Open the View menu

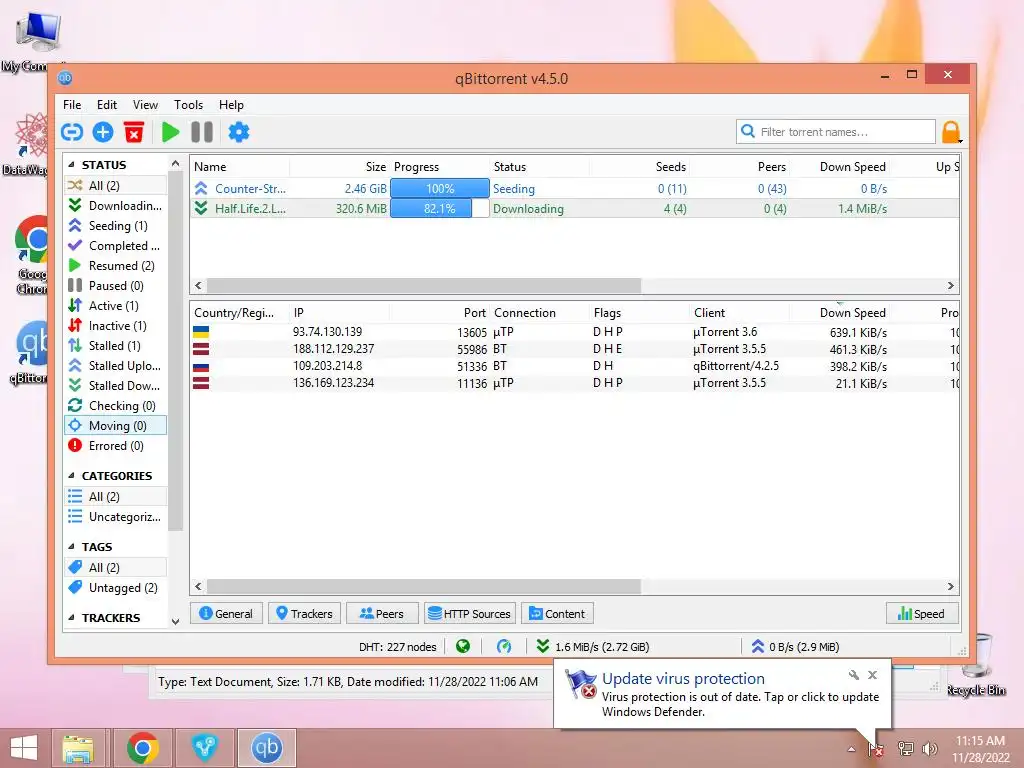(145, 105)
